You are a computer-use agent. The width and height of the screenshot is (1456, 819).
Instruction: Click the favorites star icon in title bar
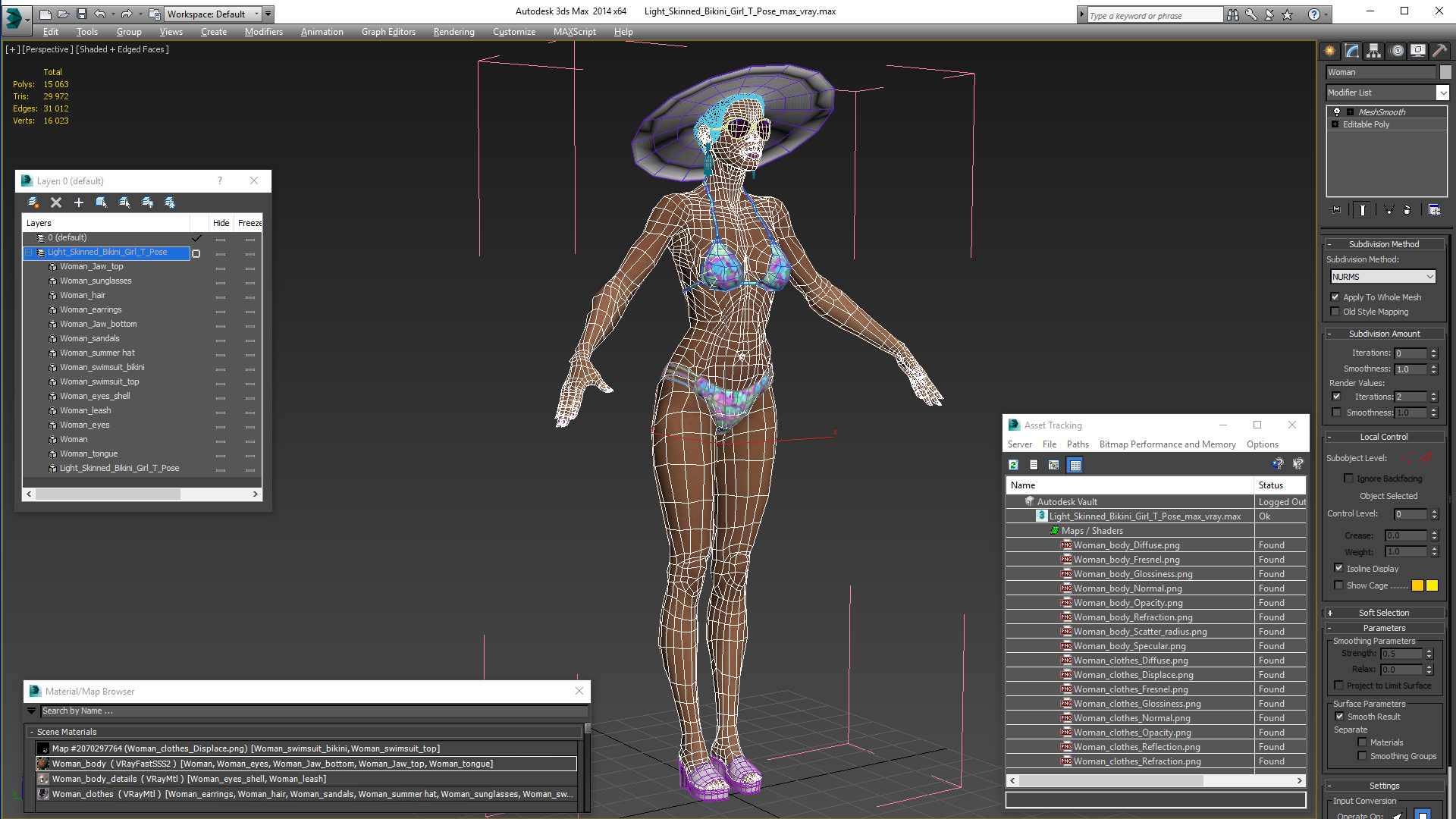1287,14
